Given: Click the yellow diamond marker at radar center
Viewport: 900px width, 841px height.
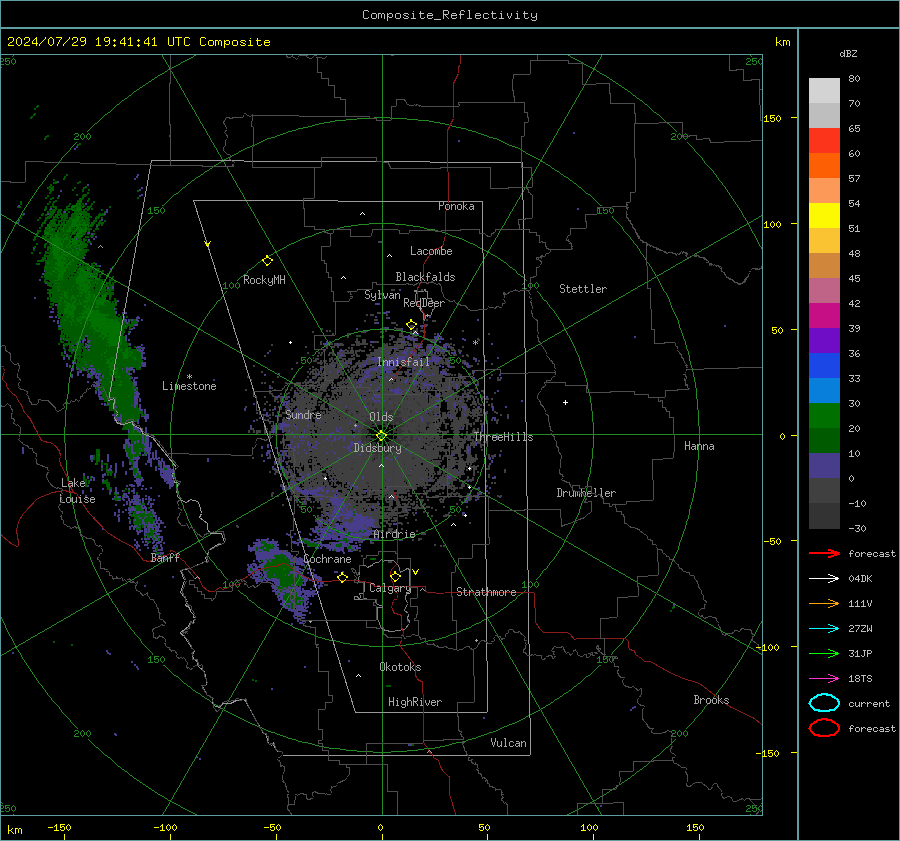Looking at the screenshot, I should (381, 436).
